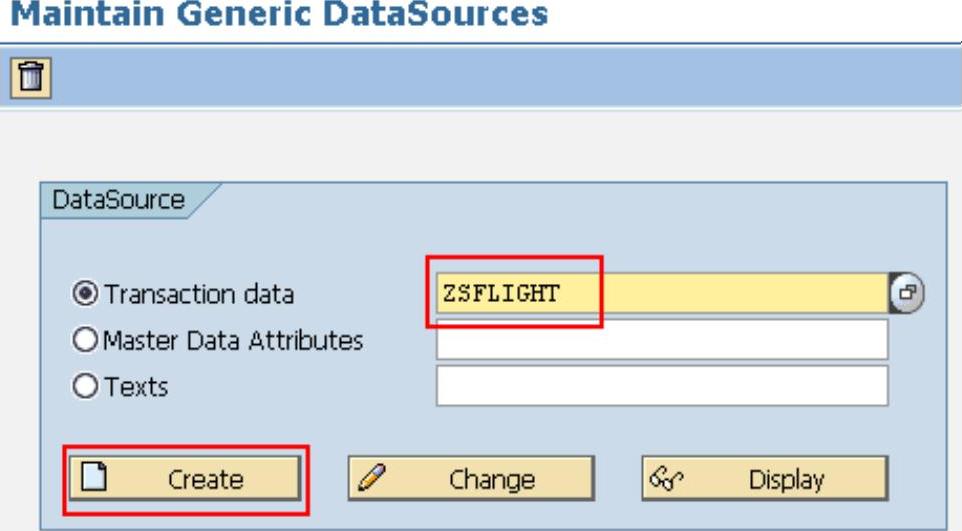This screenshot has width=962, height=531.
Task: Click the field containing ZSFLIGHT
Action: pos(660,293)
